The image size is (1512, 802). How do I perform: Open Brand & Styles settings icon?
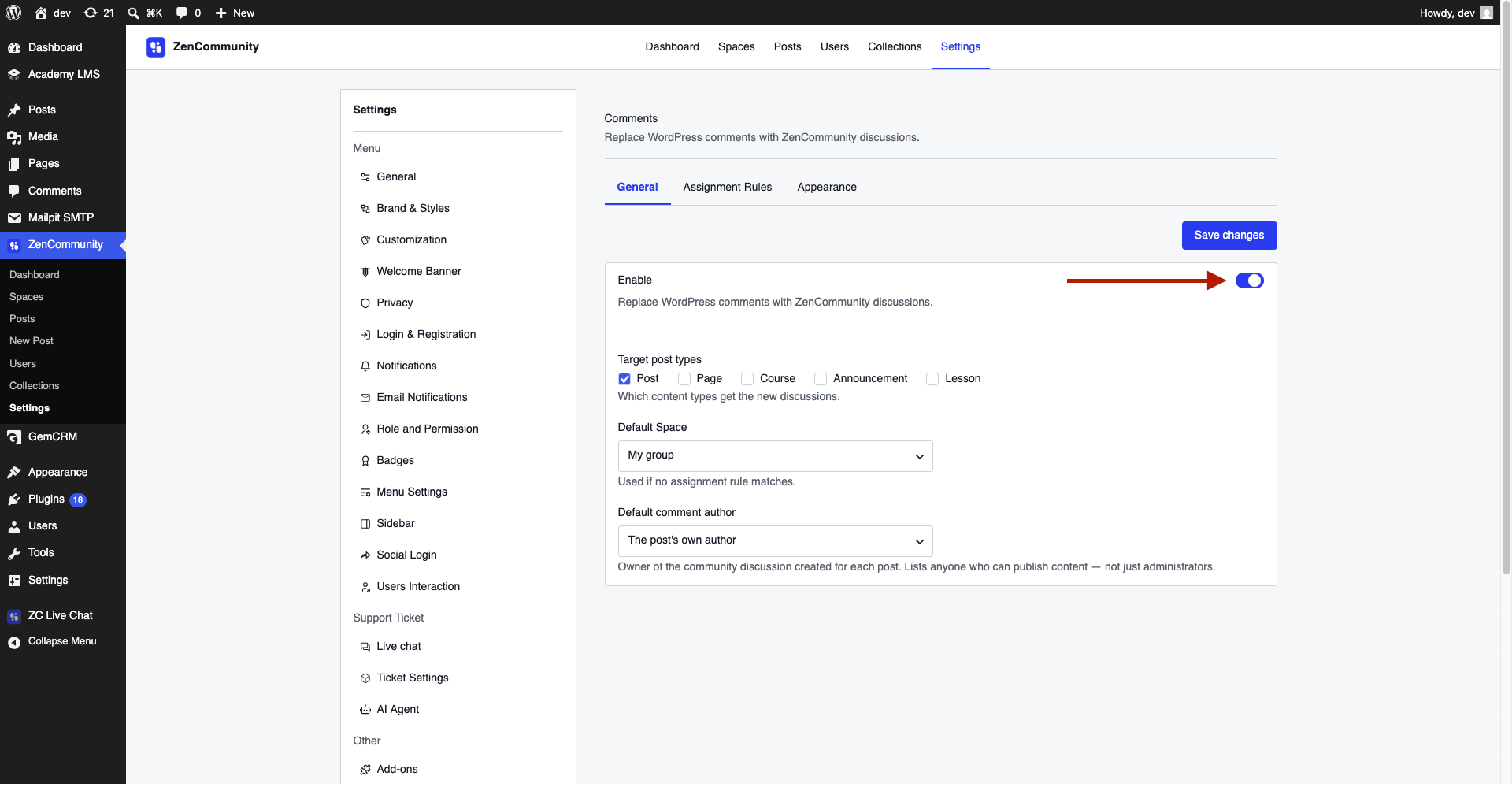click(x=365, y=209)
